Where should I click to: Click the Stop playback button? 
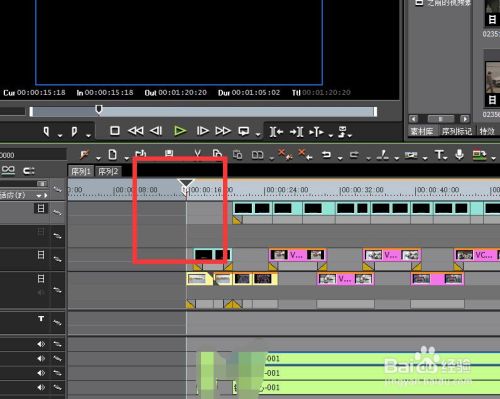click(x=115, y=131)
